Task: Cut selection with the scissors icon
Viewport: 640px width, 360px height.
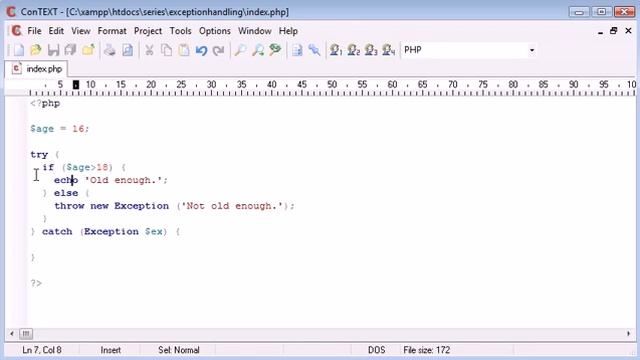Action: click(149, 50)
